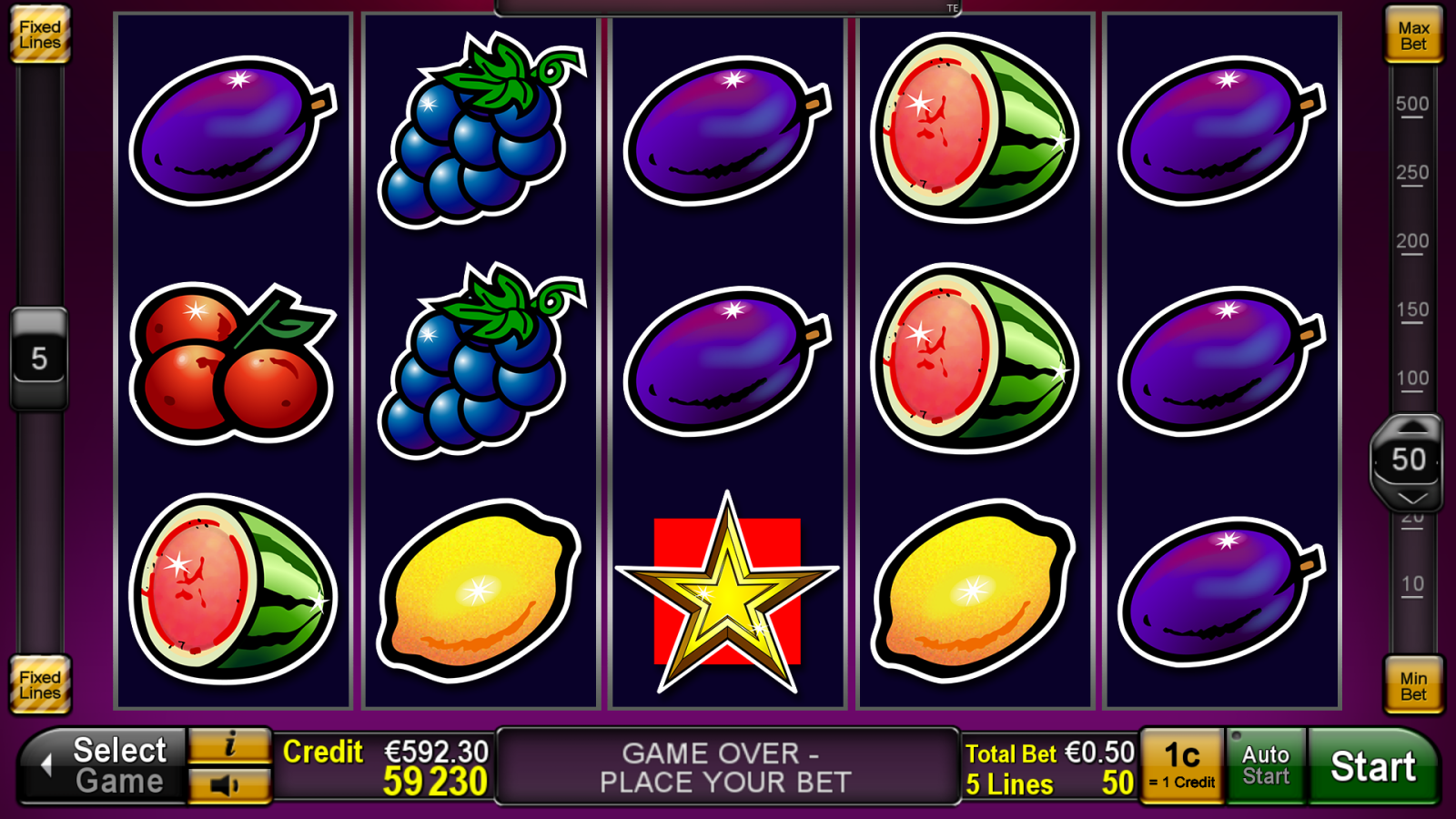Set bet slider to 250

coord(1412,173)
